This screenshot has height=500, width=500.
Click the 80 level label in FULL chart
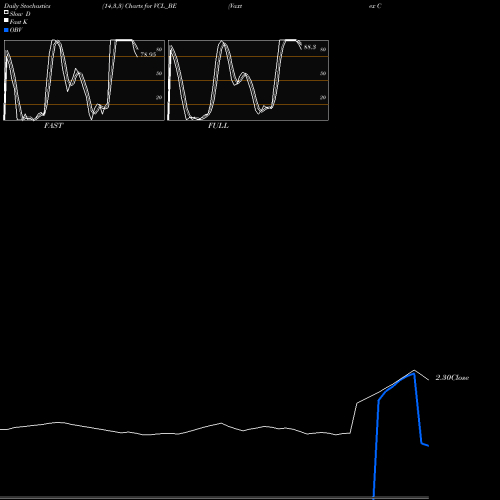(x=323, y=49)
